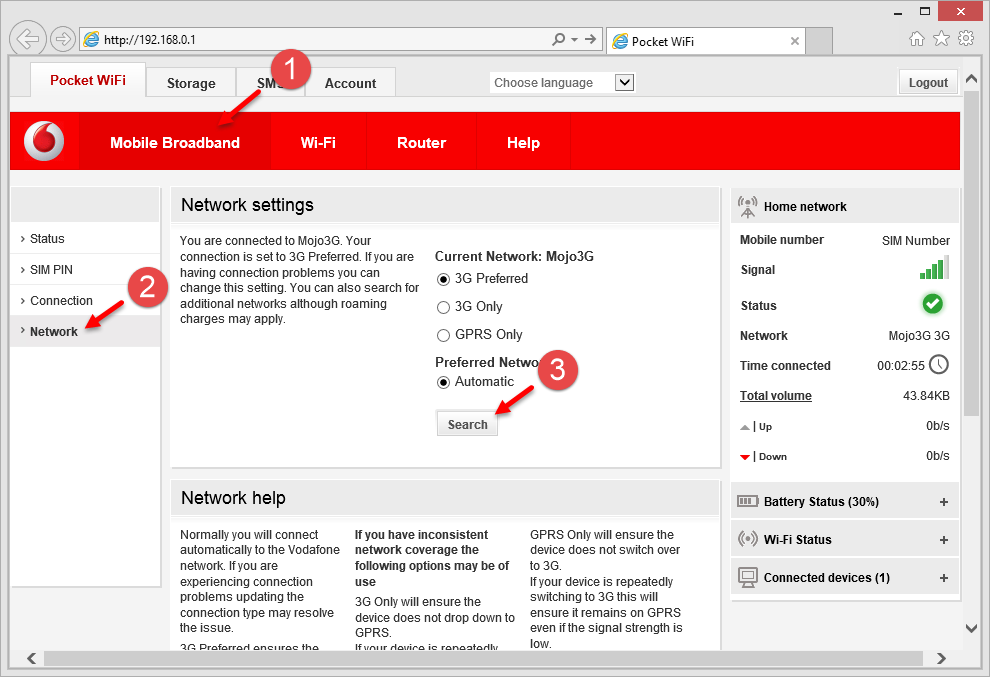The height and width of the screenshot is (677, 990).
Task: Click the horizontal scrollbar thumb
Action: 483,658
